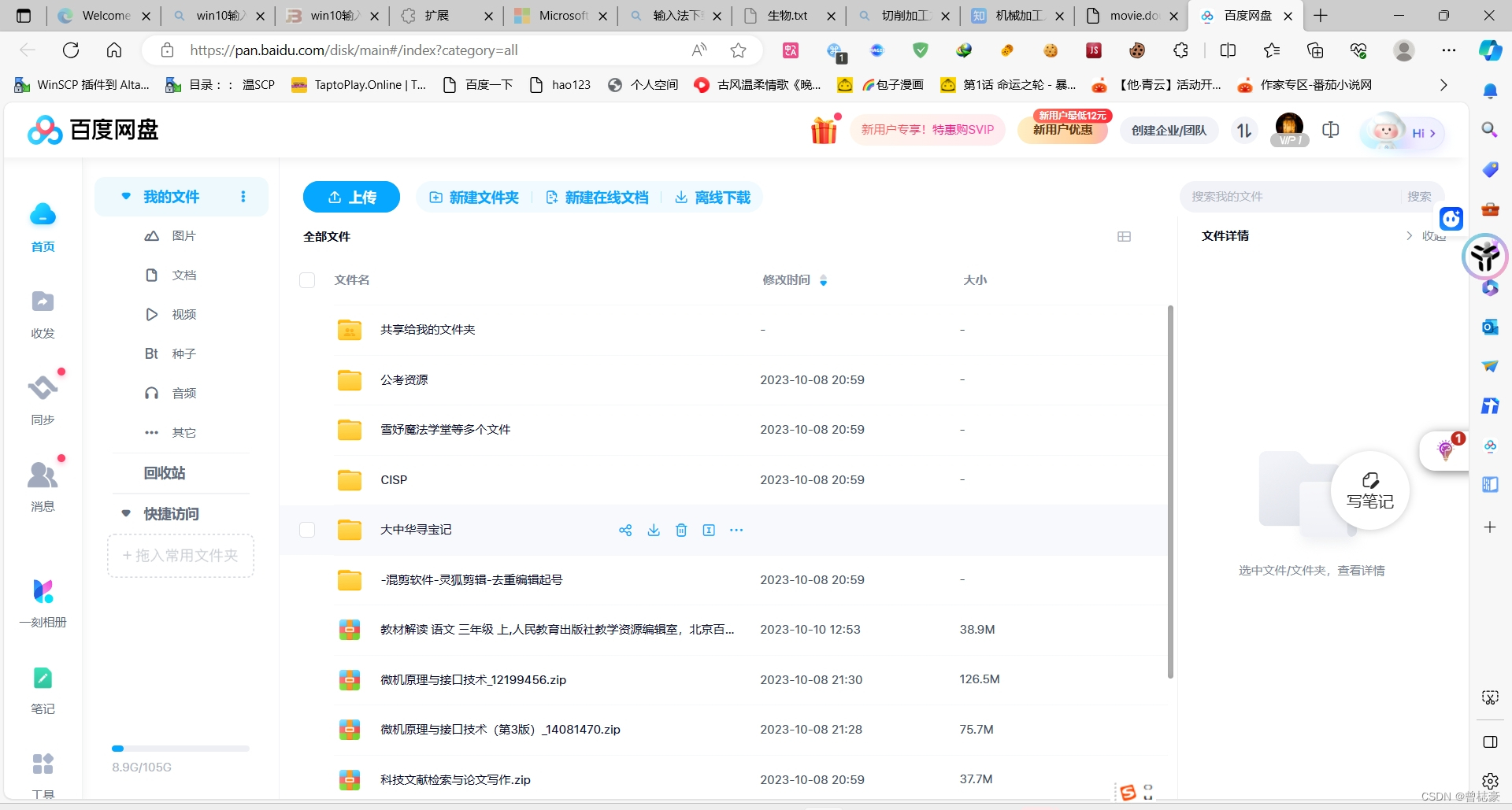The image size is (1512, 810).
Task: Select 文档 category in sidebar
Action: pyautogui.click(x=170, y=275)
